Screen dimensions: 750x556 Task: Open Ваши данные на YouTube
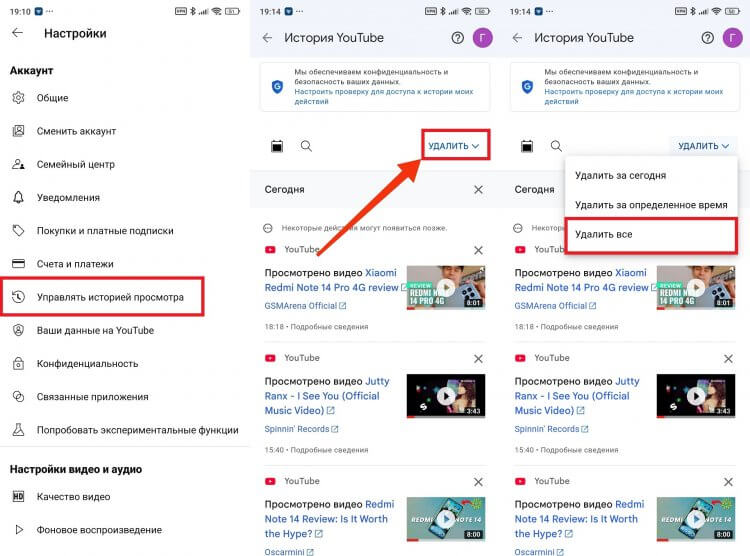point(95,330)
